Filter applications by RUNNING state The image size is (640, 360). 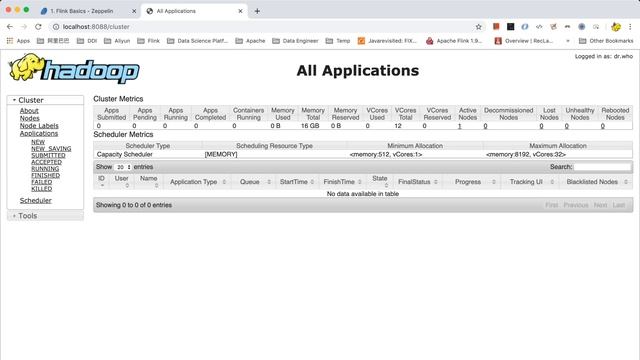click(x=45, y=169)
